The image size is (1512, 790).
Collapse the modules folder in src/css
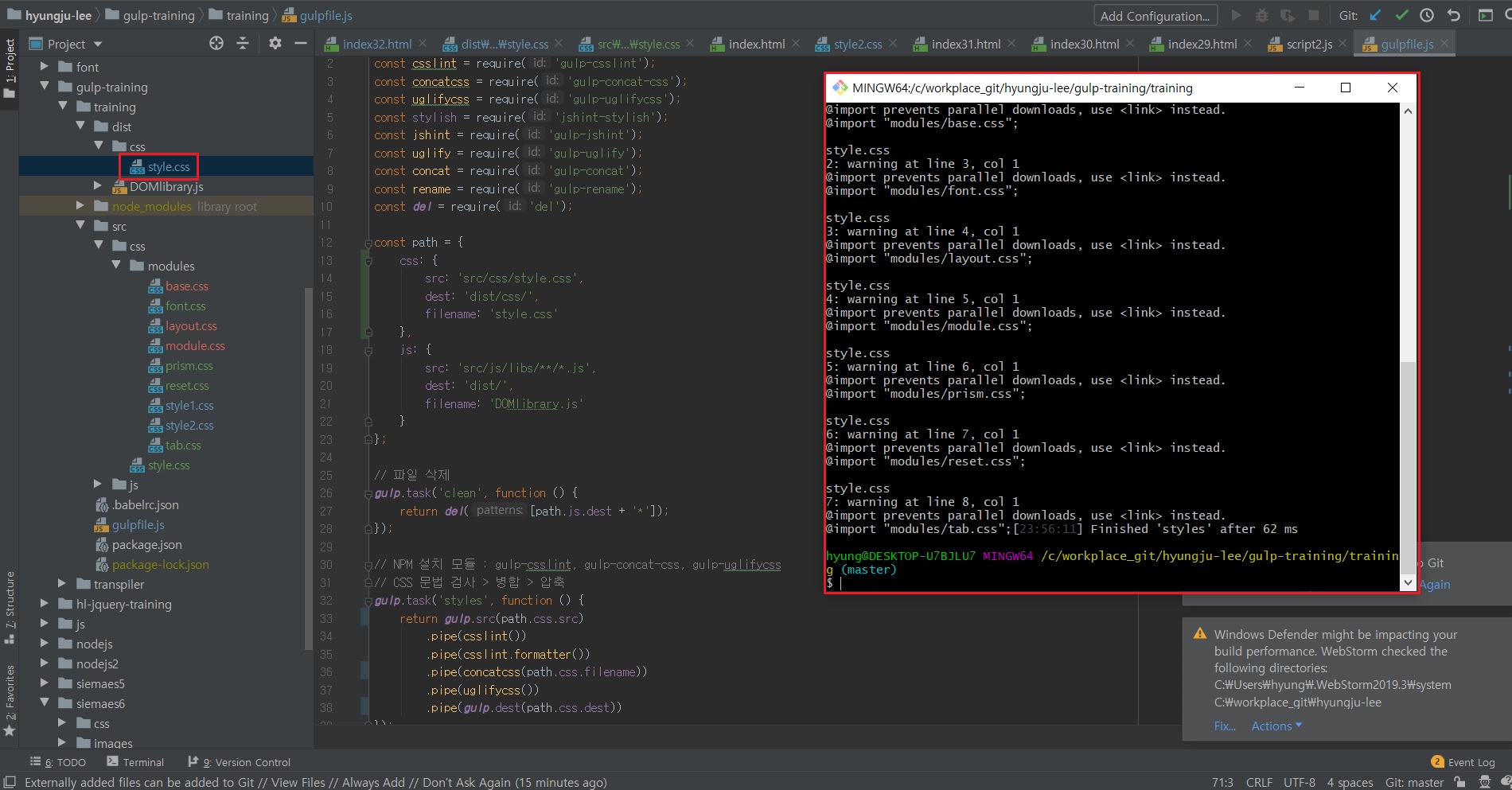(116, 266)
